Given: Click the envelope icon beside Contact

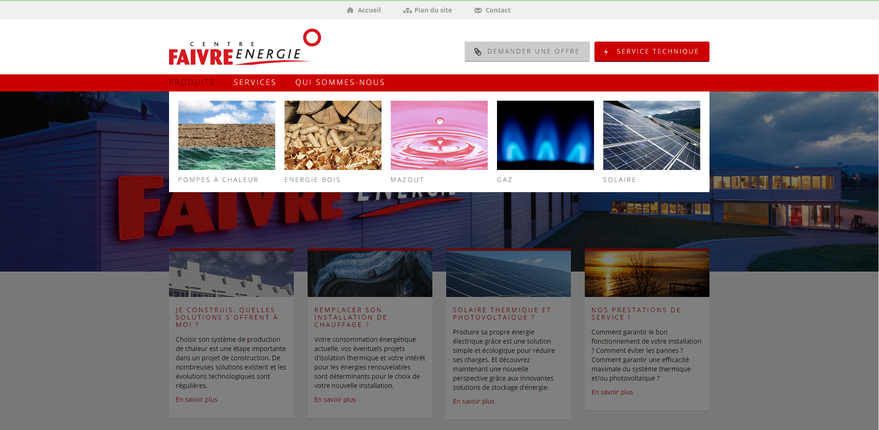Looking at the screenshot, I should pos(478,10).
